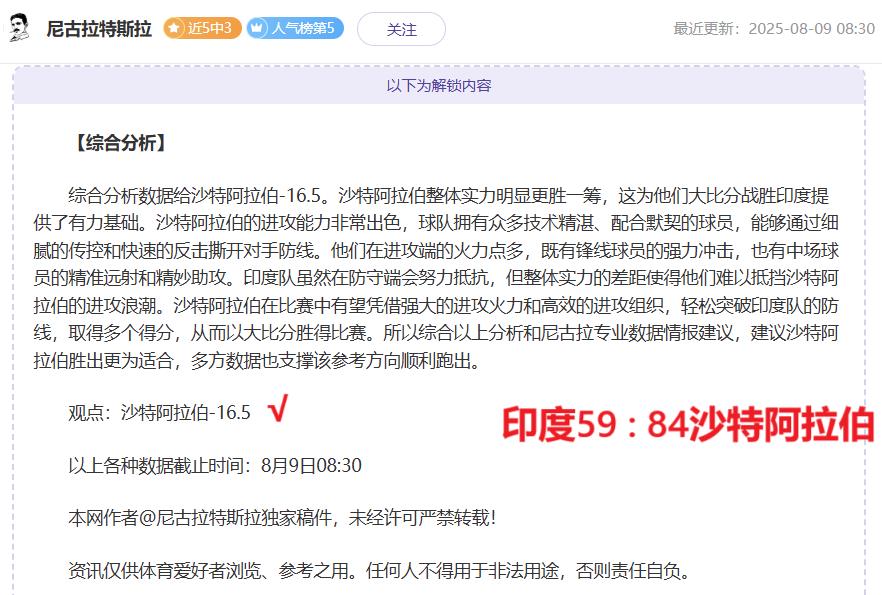Click the 【综合分析】 heading

coord(120,143)
